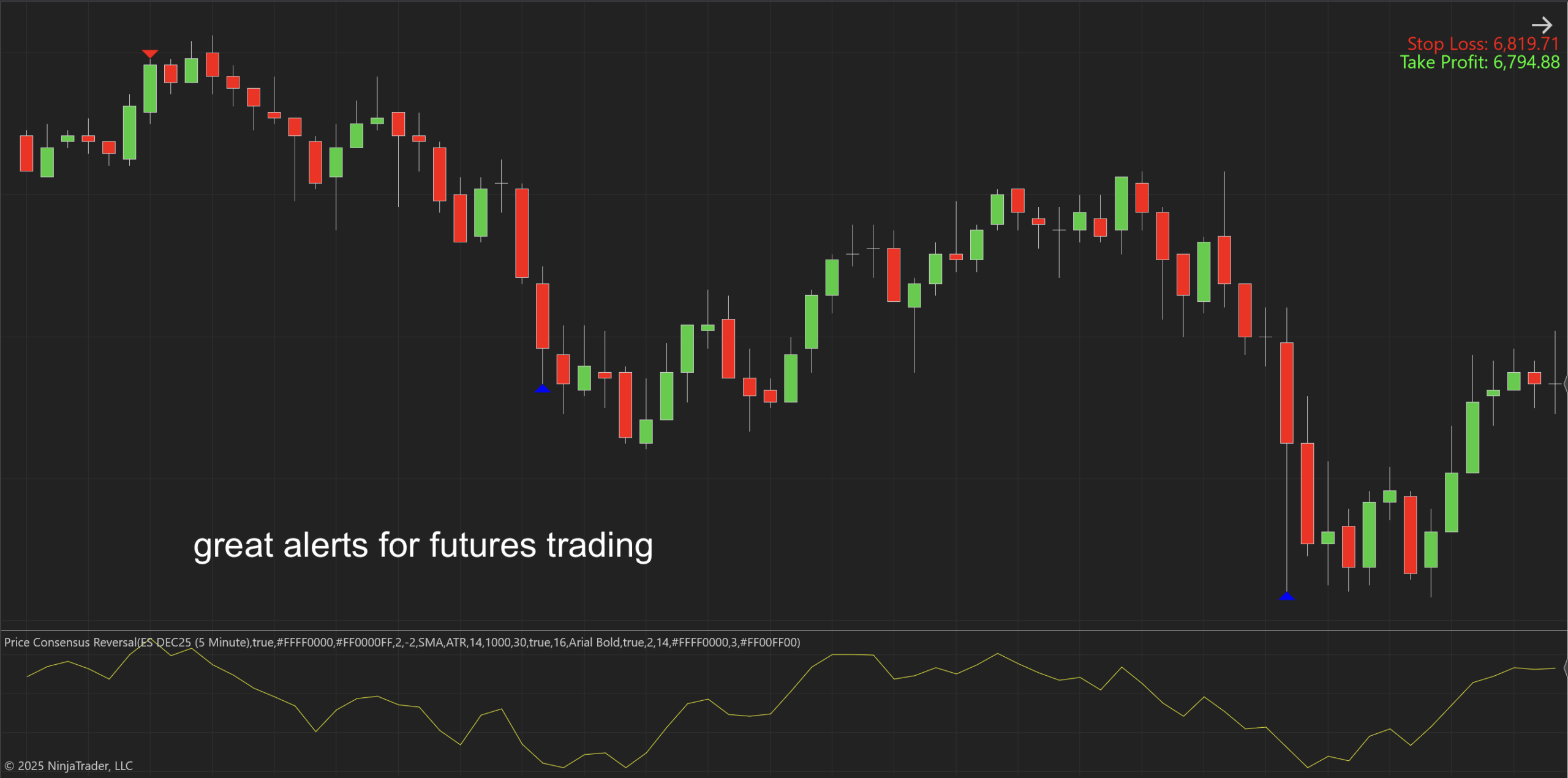Click the long red candle above the rightmost blue triangle
The height and width of the screenshot is (778, 1568).
[x=1287, y=392]
